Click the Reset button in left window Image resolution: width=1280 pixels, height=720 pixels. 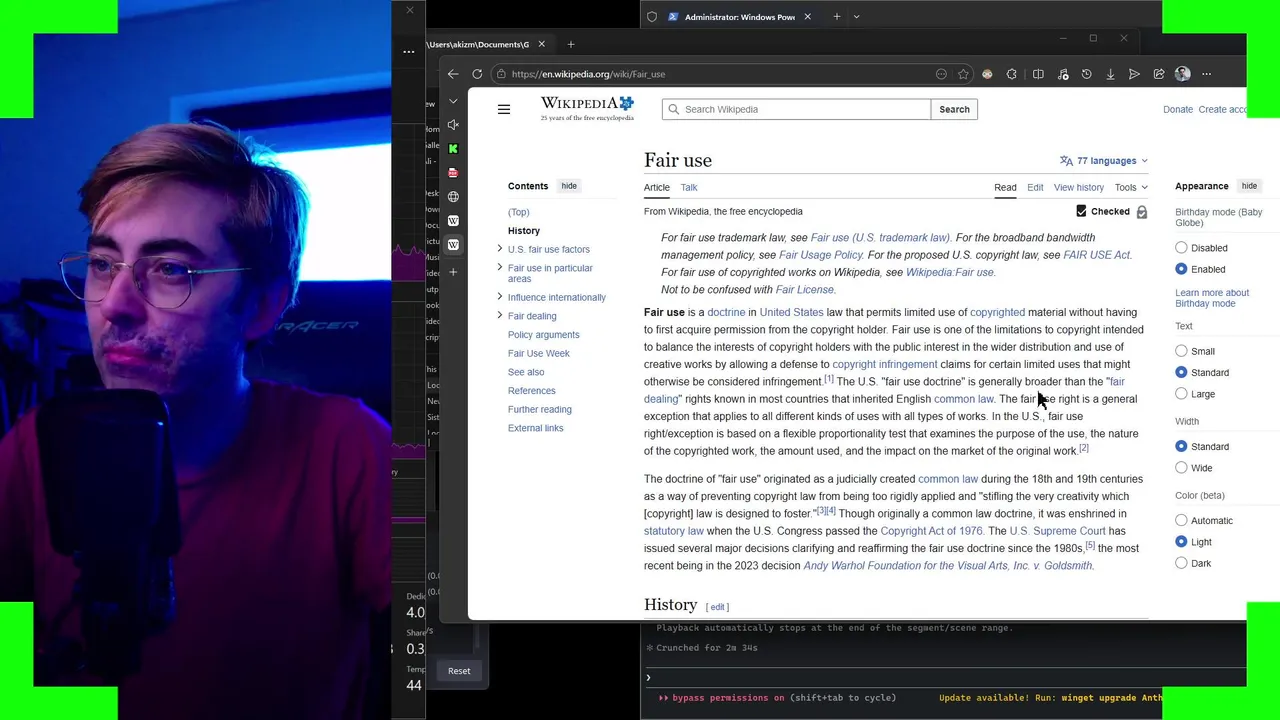pos(459,671)
